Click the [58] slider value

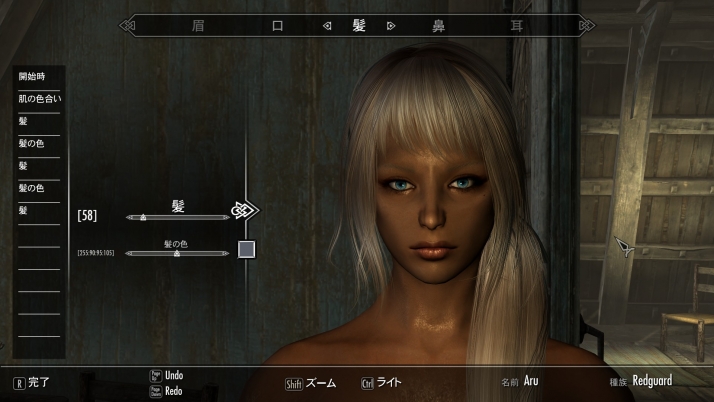click(x=87, y=215)
